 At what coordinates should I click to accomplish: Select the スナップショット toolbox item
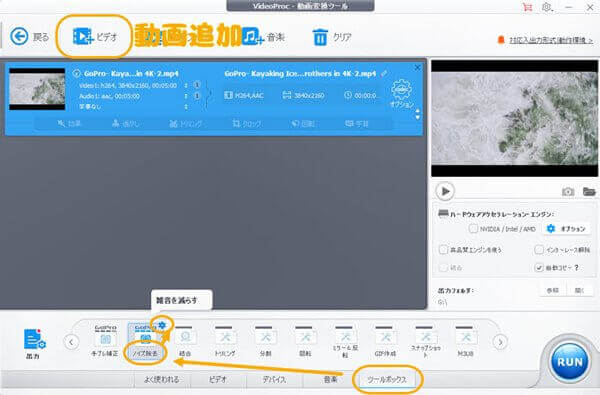click(x=426, y=342)
